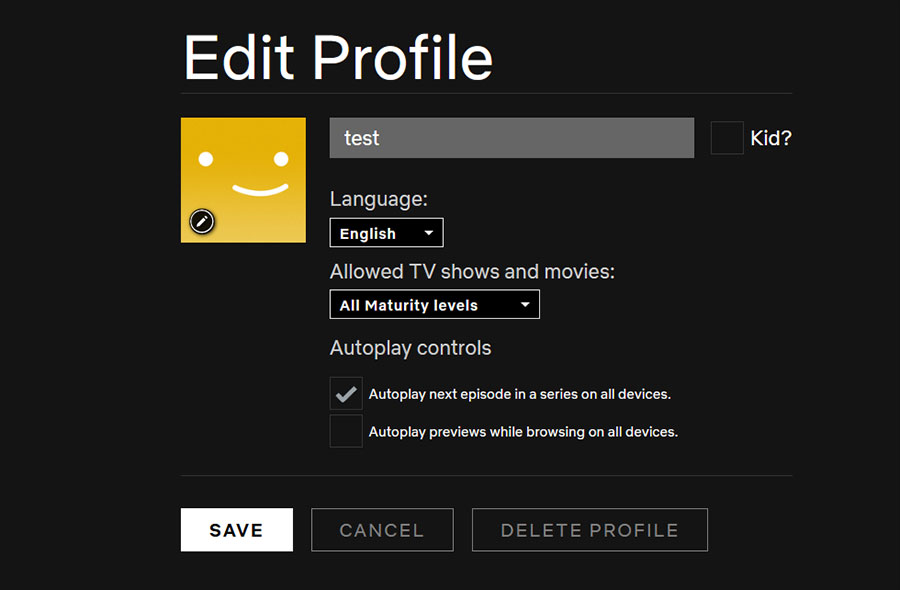This screenshot has height=590, width=900.
Task: Uncheck the autoplay next episode checkbox
Action: point(346,394)
